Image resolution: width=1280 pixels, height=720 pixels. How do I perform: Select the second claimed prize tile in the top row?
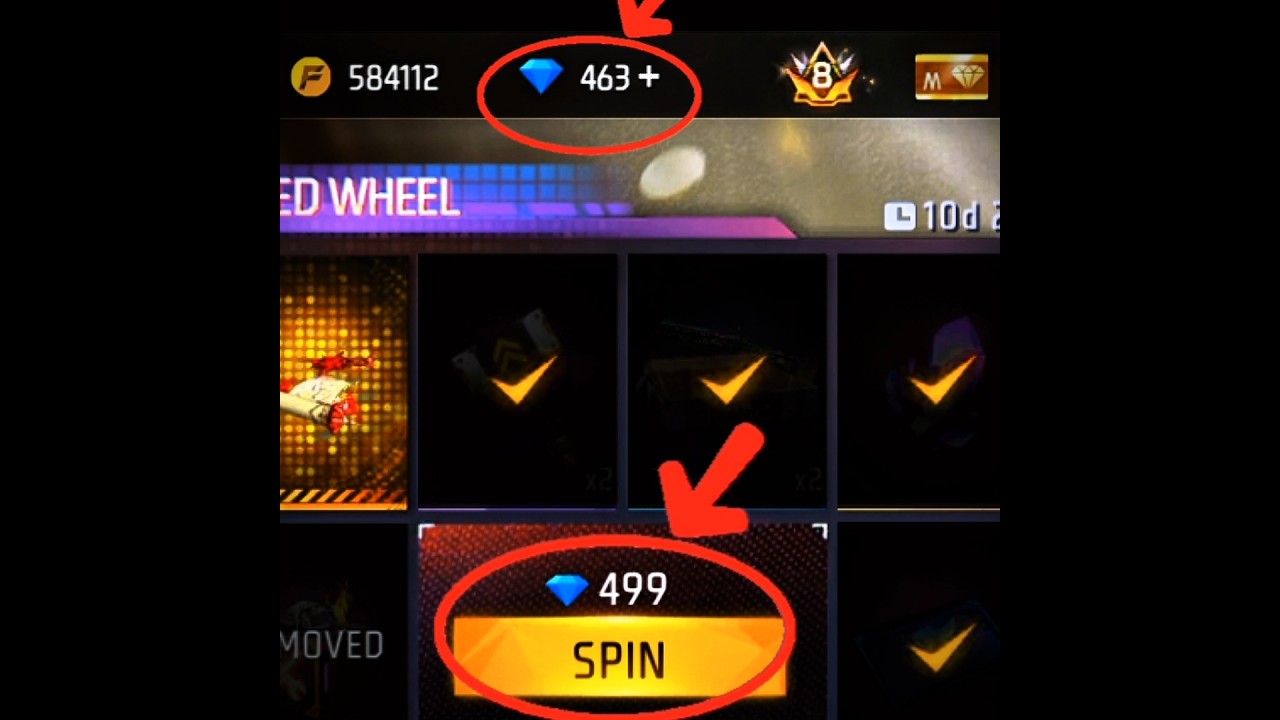click(x=727, y=380)
